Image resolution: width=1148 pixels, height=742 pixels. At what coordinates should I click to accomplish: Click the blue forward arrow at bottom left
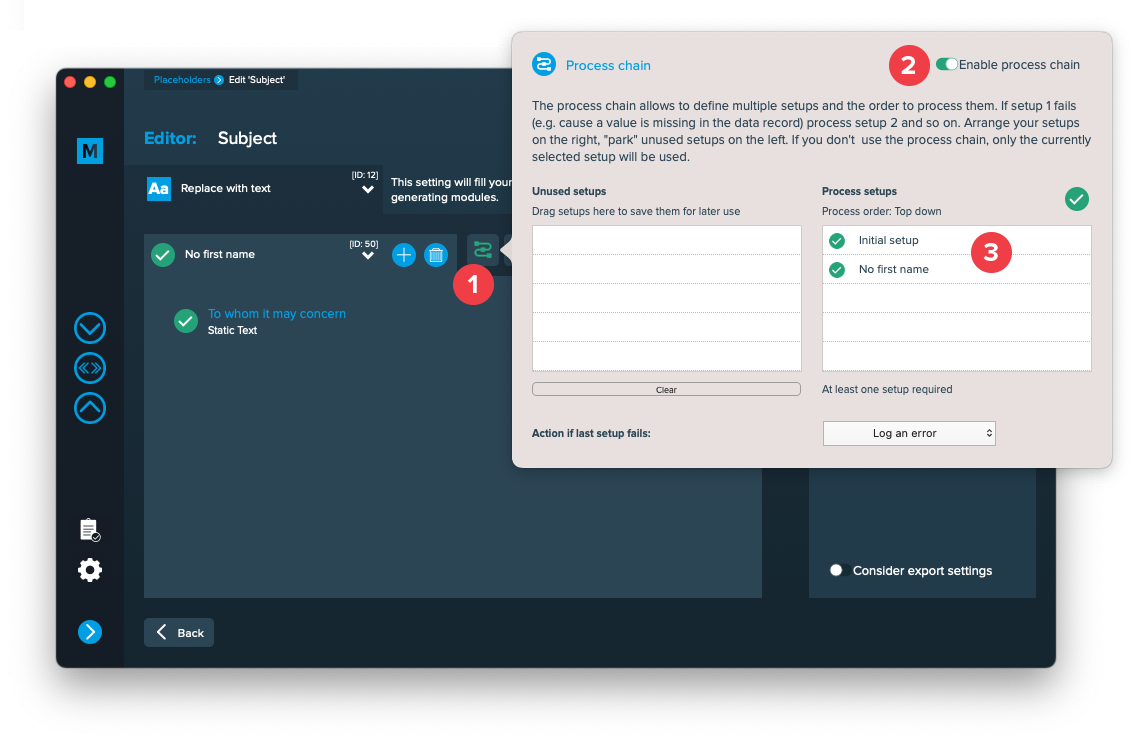90,631
